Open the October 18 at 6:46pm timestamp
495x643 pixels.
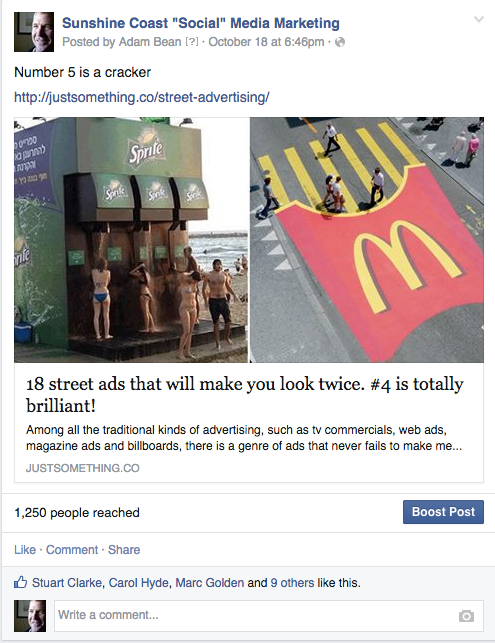(x=266, y=42)
